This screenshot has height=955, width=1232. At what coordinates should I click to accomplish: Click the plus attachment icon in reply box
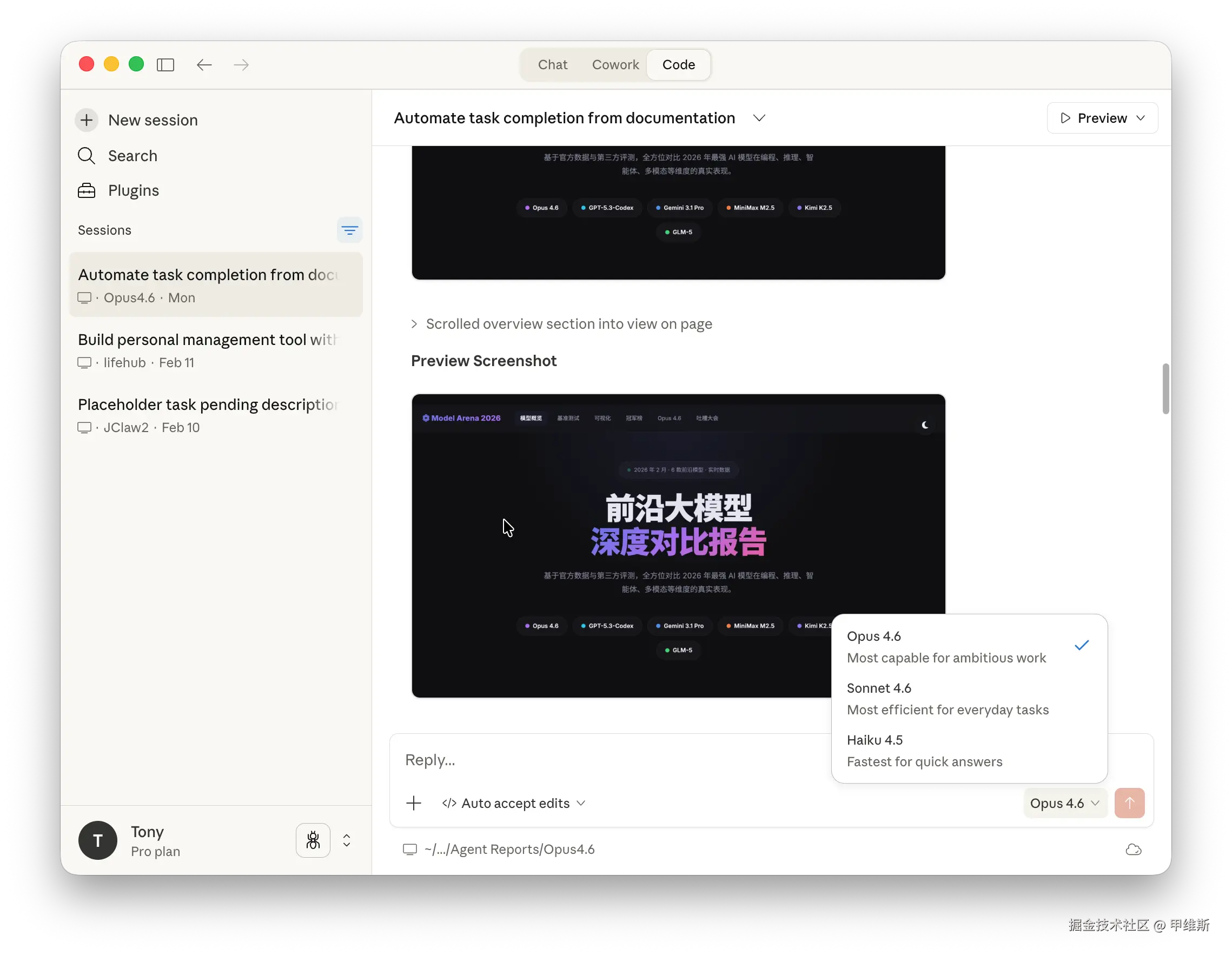pyautogui.click(x=414, y=803)
